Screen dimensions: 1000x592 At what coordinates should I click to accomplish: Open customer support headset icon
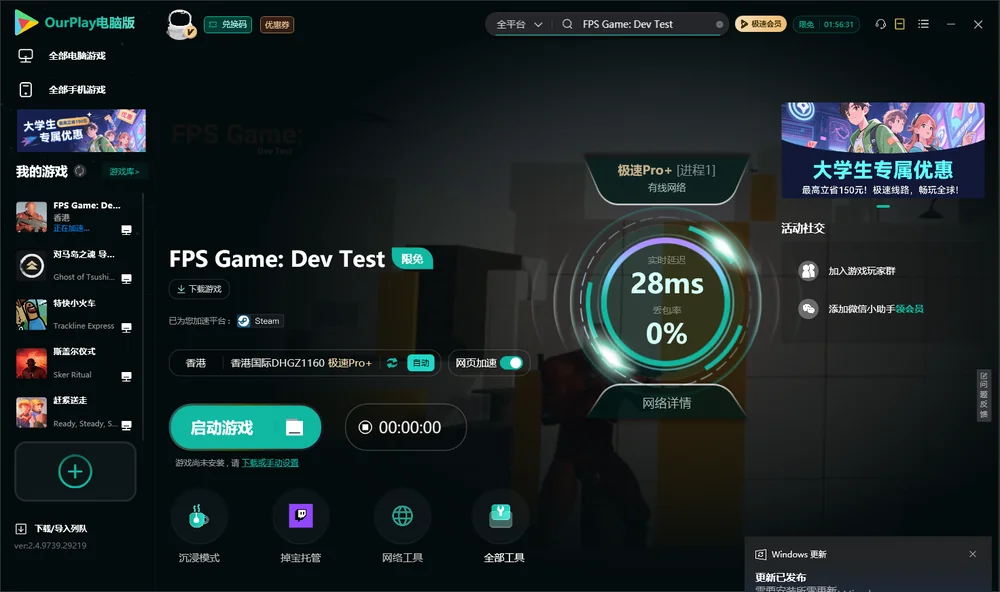pos(880,24)
